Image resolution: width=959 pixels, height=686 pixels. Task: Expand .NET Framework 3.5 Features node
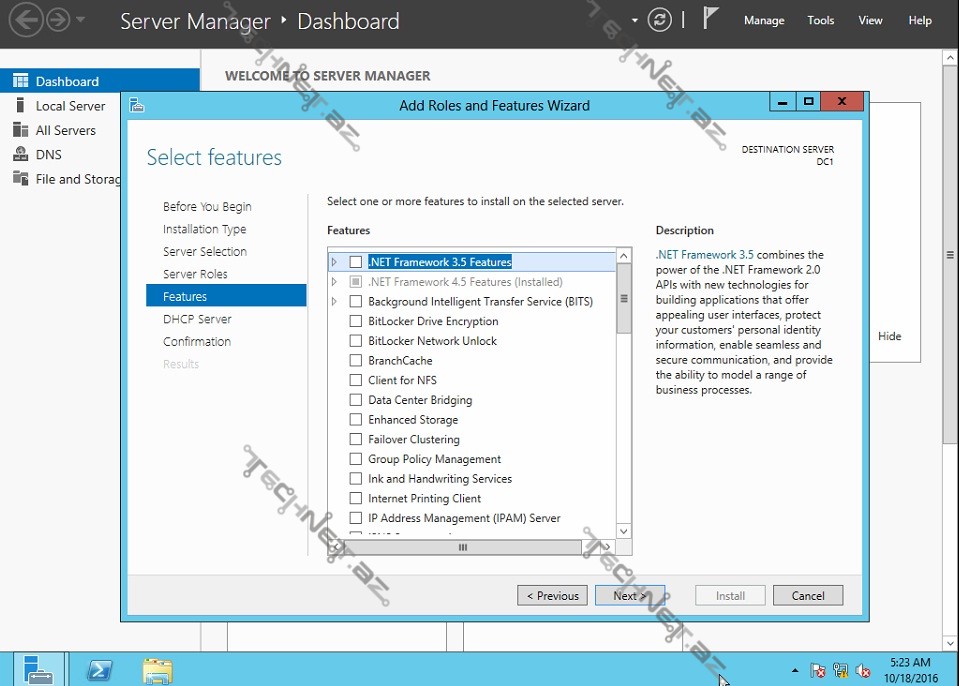335,262
